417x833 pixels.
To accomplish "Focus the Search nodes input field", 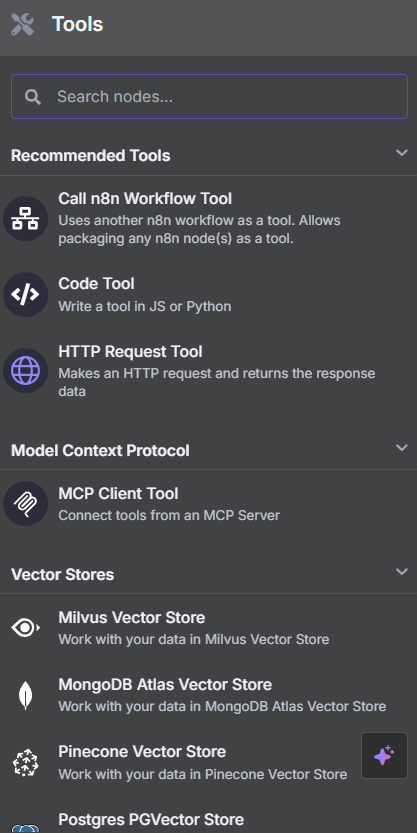I will click(209, 96).
